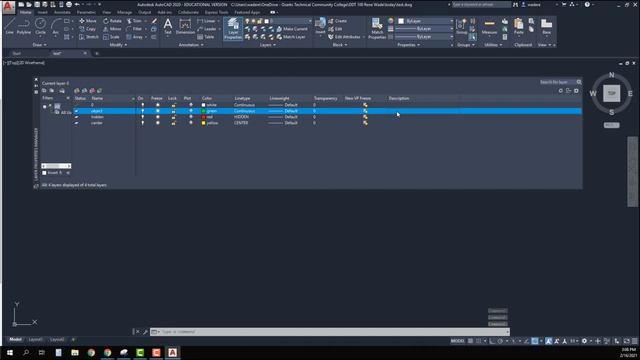
Task: Open the ByLayer color dropdown
Action: (425, 21)
